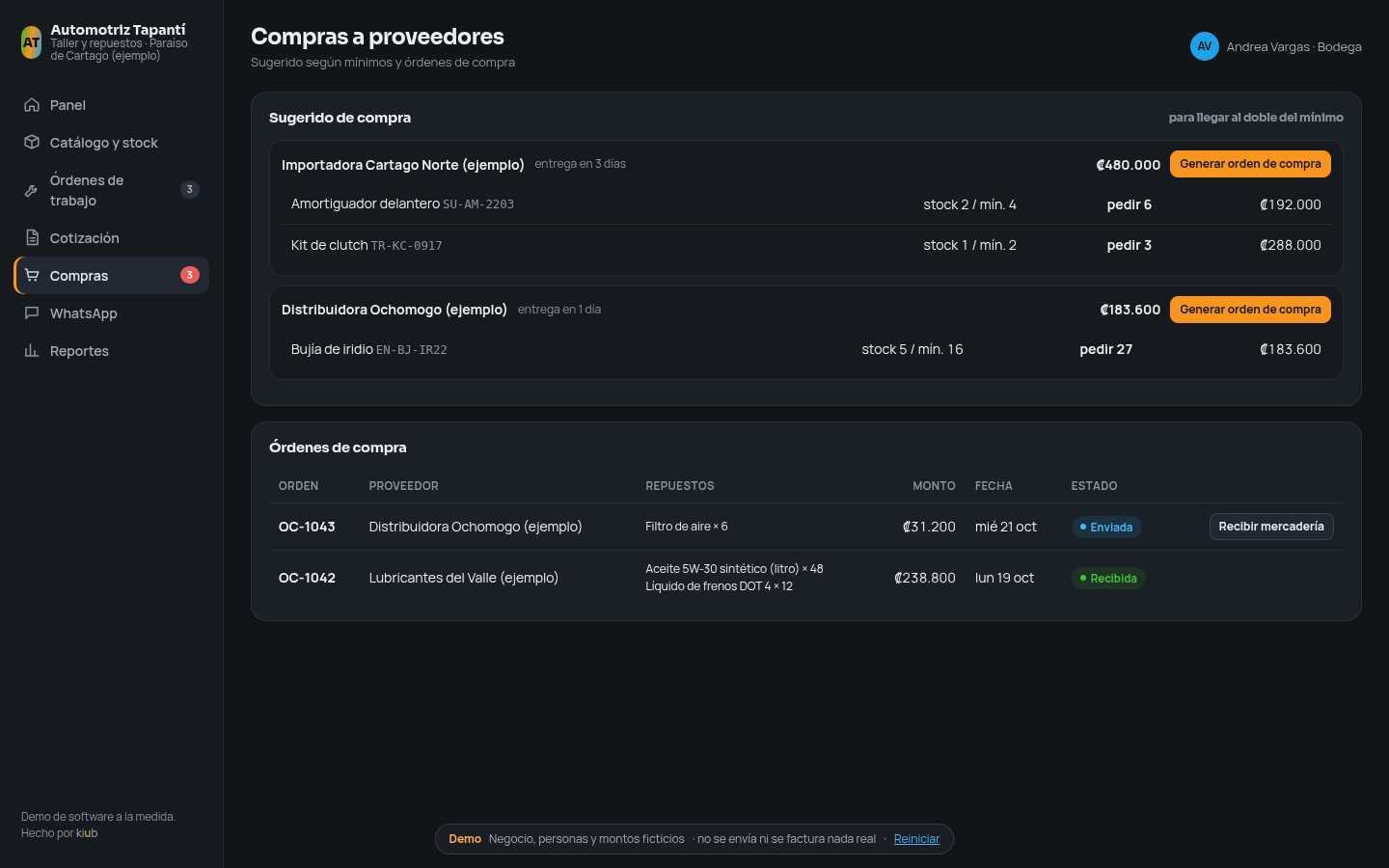The width and height of the screenshot is (1389, 868).
Task: Click the Panel home icon
Action: click(x=32, y=105)
